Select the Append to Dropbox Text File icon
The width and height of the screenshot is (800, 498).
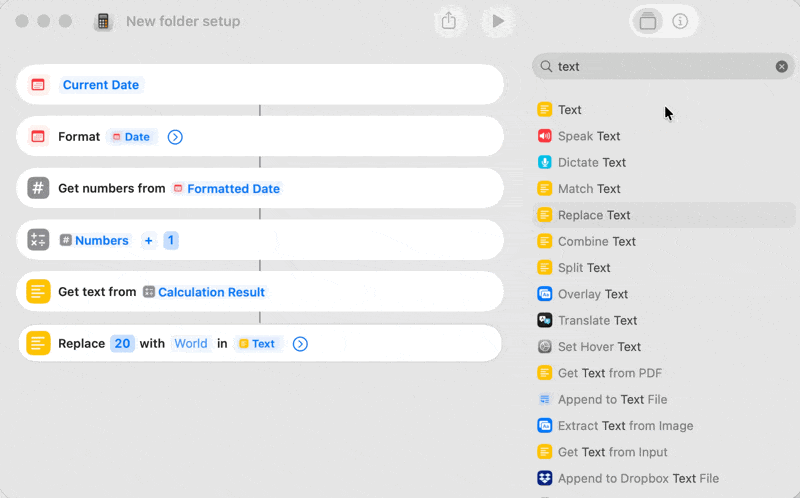click(544, 478)
